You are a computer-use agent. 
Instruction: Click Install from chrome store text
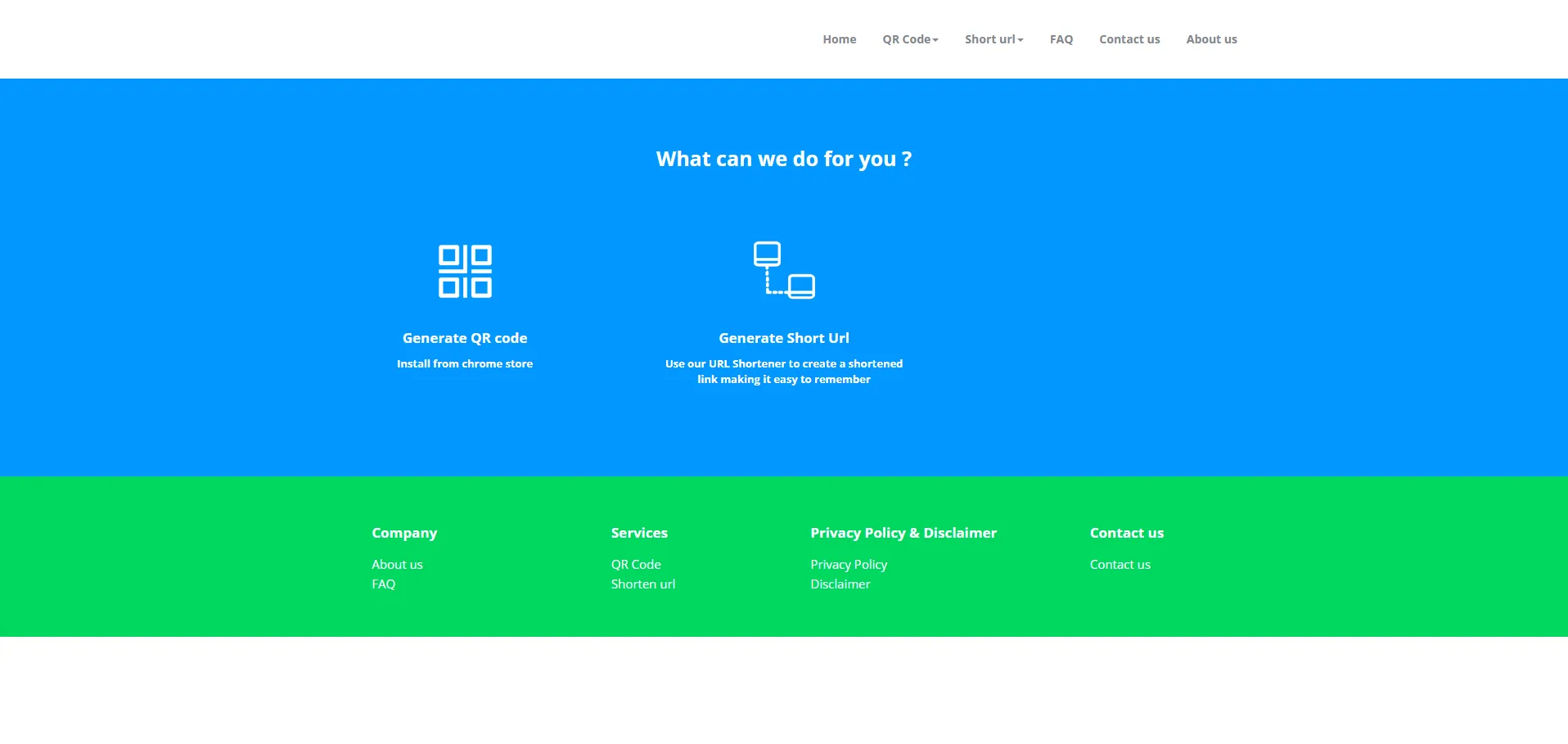coord(464,363)
